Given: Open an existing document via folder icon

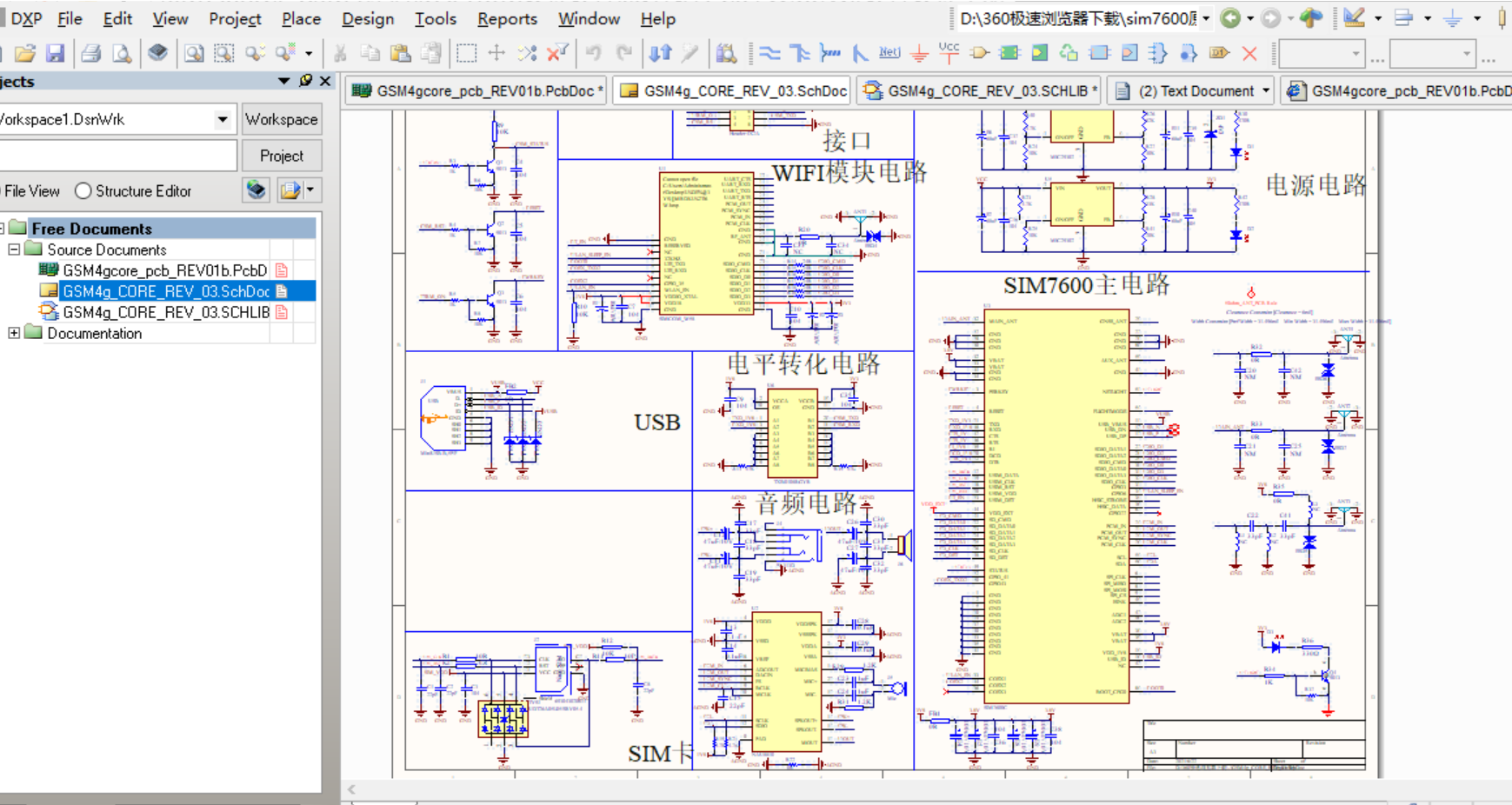Looking at the screenshot, I should 25,54.
